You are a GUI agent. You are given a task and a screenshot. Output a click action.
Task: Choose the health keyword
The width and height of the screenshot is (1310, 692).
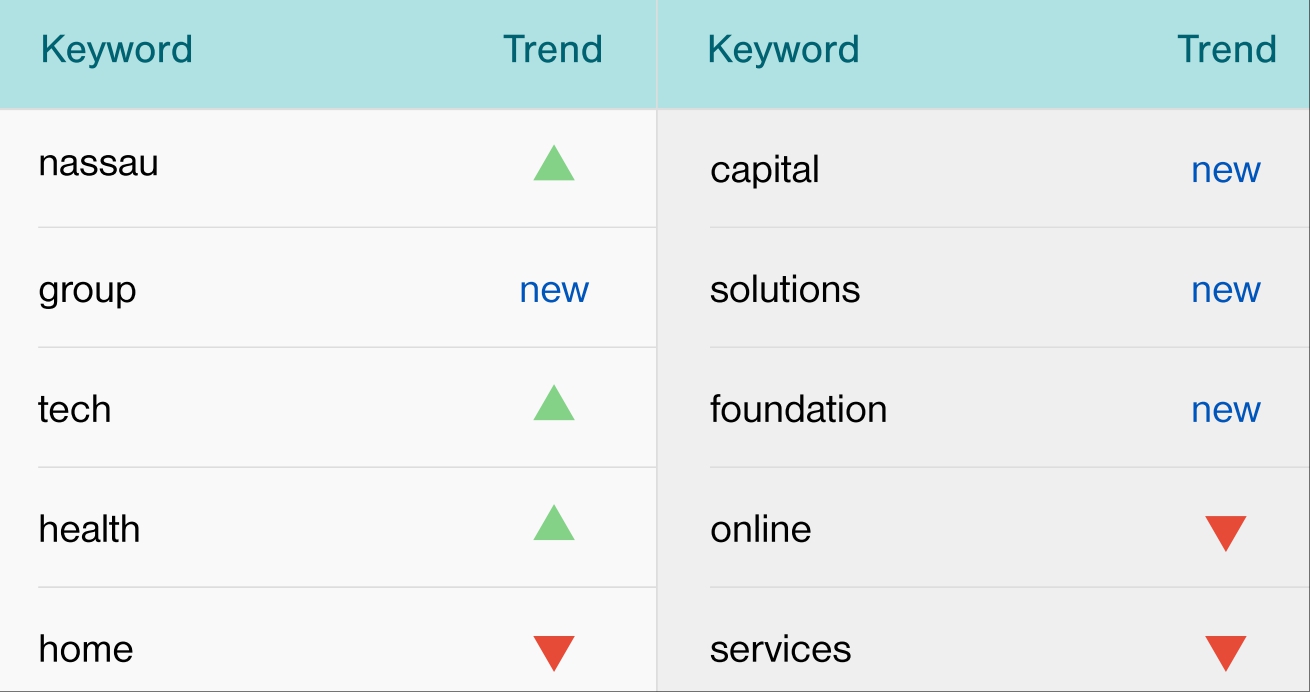pyautogui.click(x=89, y=529)
